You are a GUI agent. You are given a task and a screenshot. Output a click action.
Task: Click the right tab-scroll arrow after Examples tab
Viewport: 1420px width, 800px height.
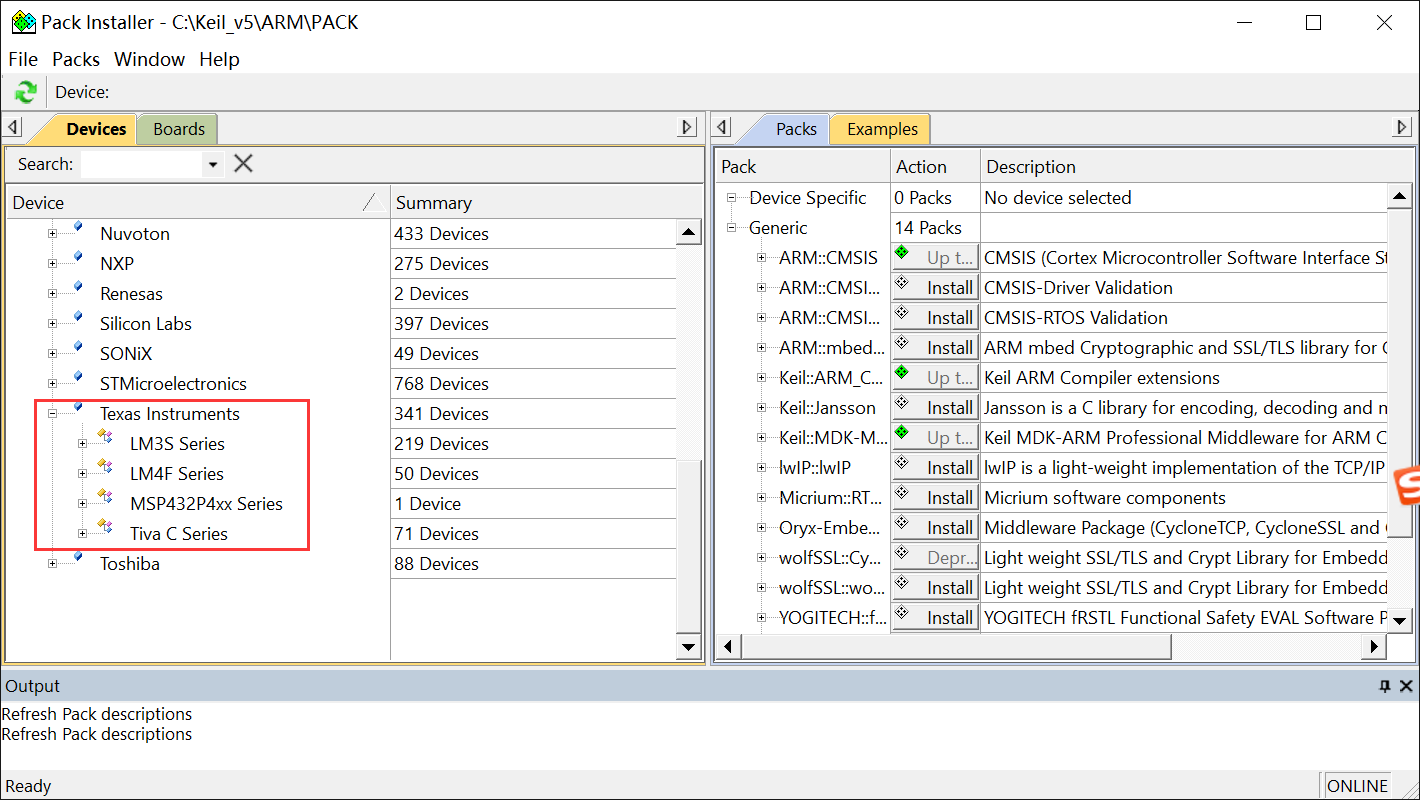click(1402, 128)
